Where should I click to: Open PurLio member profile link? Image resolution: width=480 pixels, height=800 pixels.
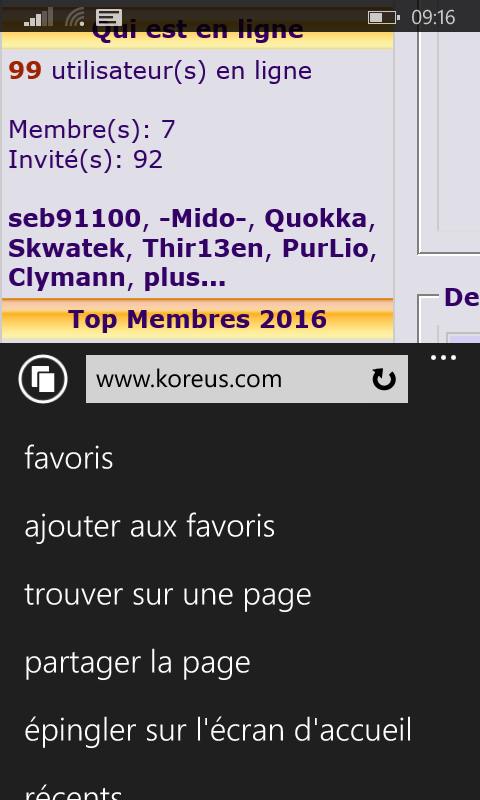[x=325, y=248]
